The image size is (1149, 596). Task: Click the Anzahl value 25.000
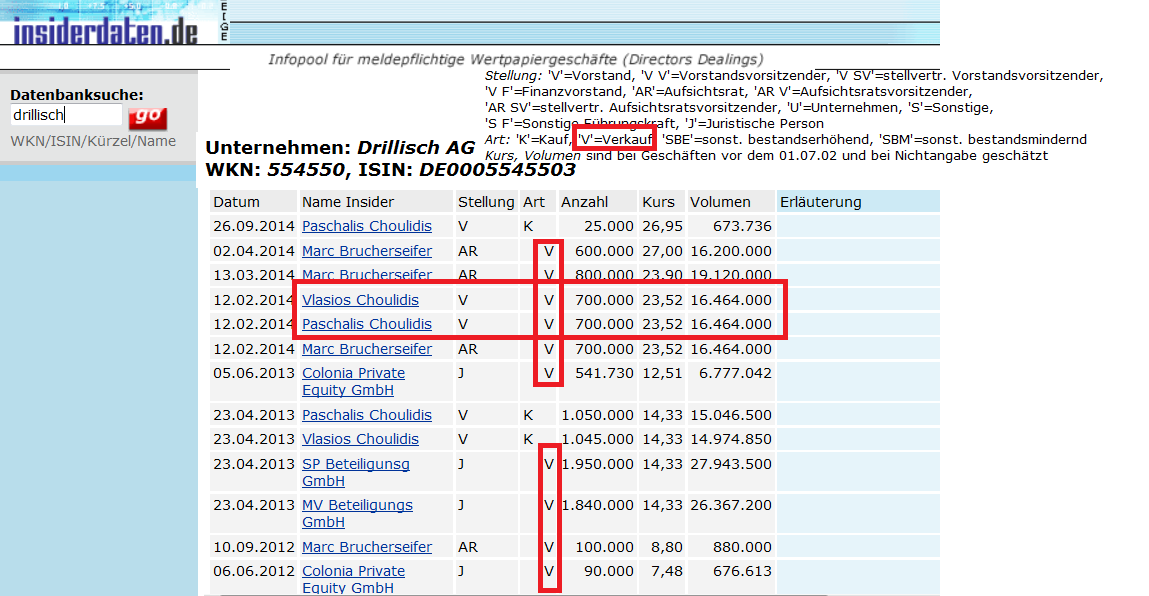coord(609,227)
